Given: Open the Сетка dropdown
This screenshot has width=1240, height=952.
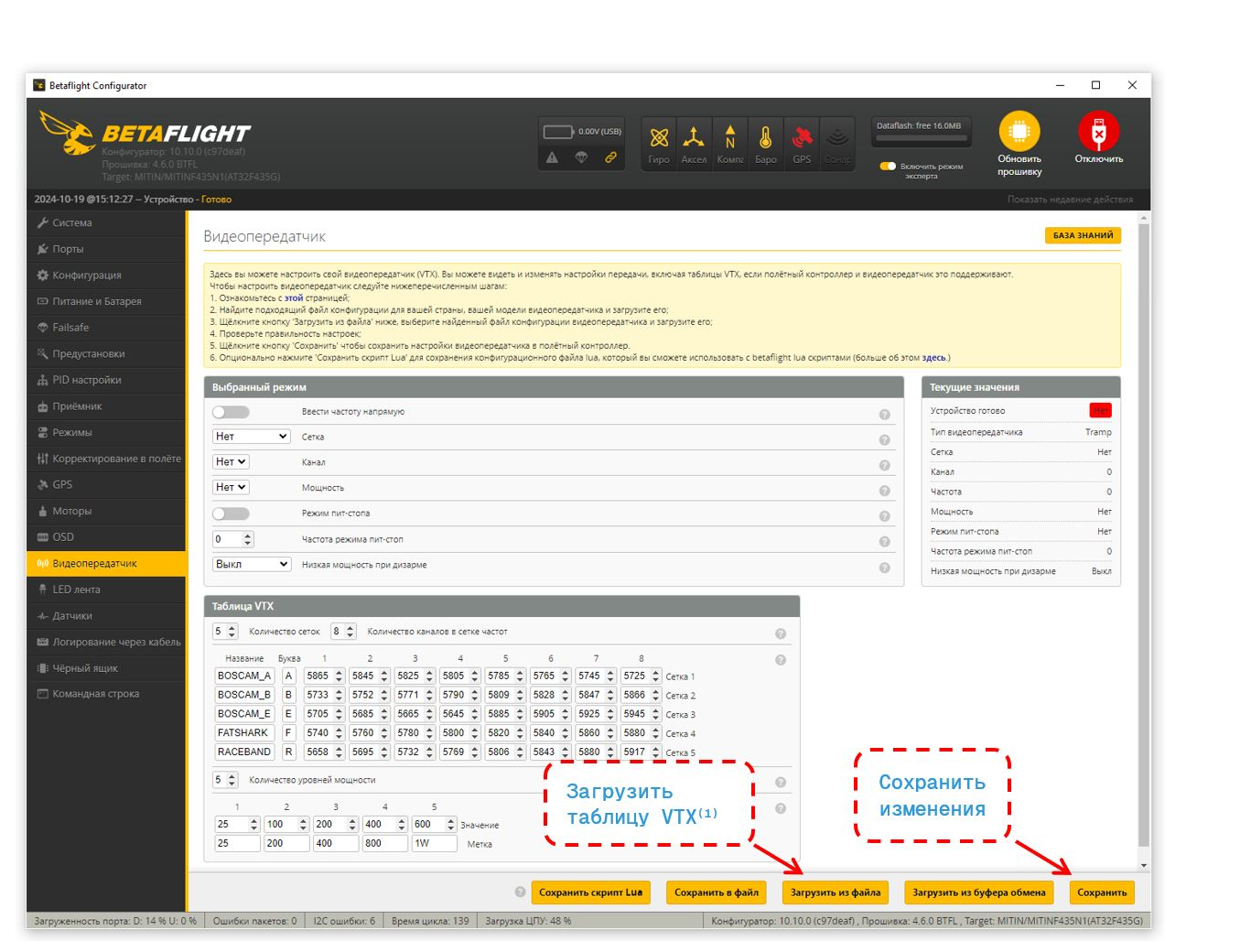Looking at the screenshot, I should click(252, 437).
